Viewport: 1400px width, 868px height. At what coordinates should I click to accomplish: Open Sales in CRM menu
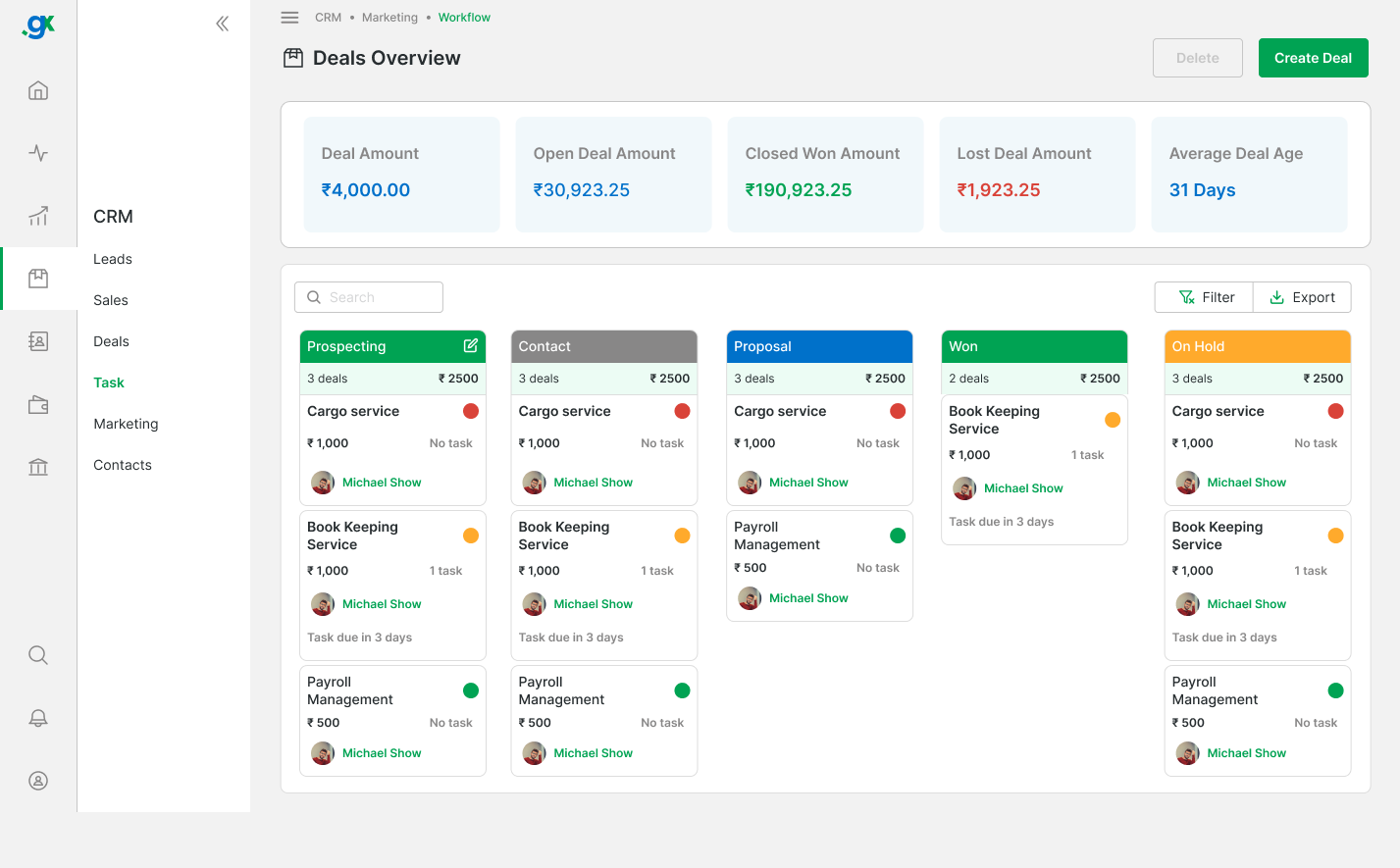111,300
